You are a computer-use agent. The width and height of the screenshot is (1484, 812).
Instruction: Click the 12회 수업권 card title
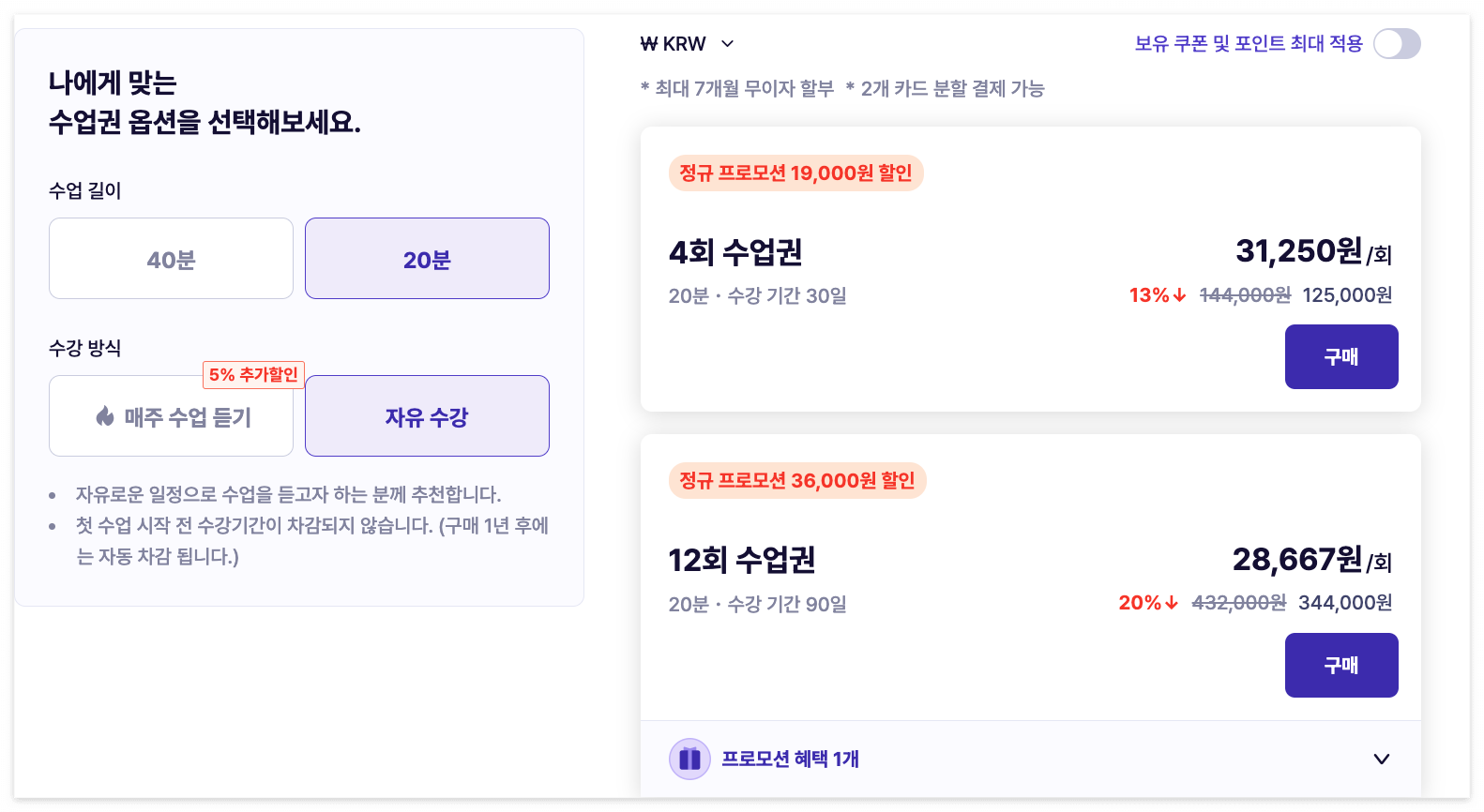[741, 560]
